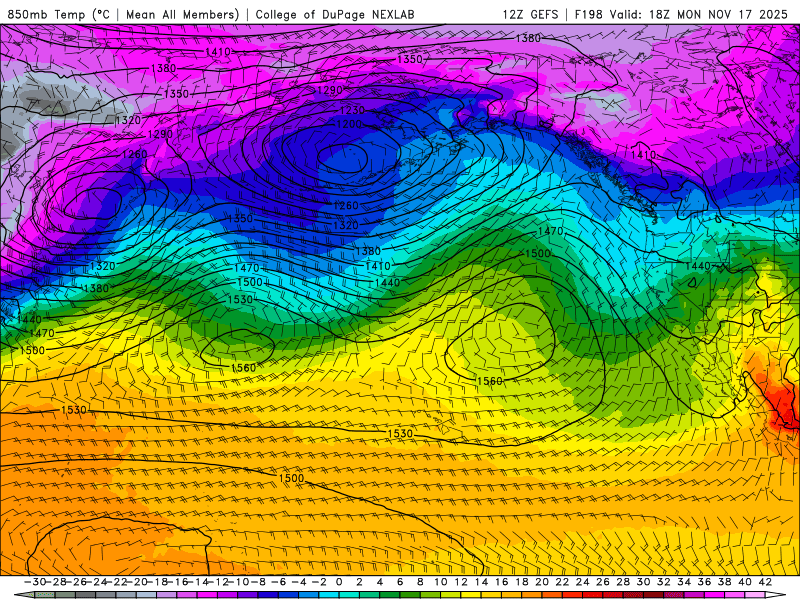Click the 1200 height contour label

point(349,124)
